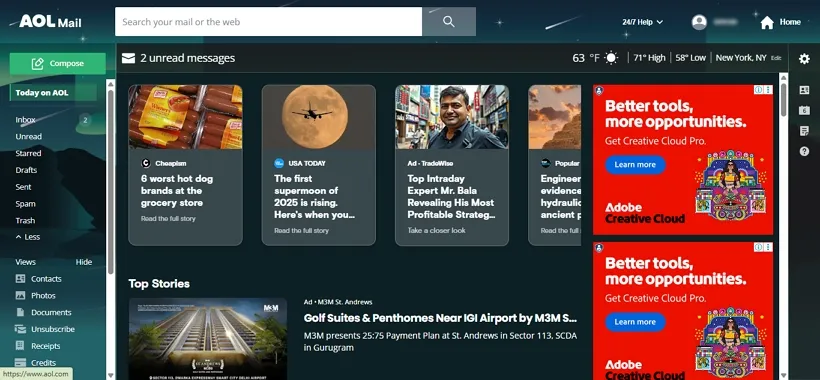Click Learn more on top Adobe ad
Screen dimensions: 820x380
(635, 165)
